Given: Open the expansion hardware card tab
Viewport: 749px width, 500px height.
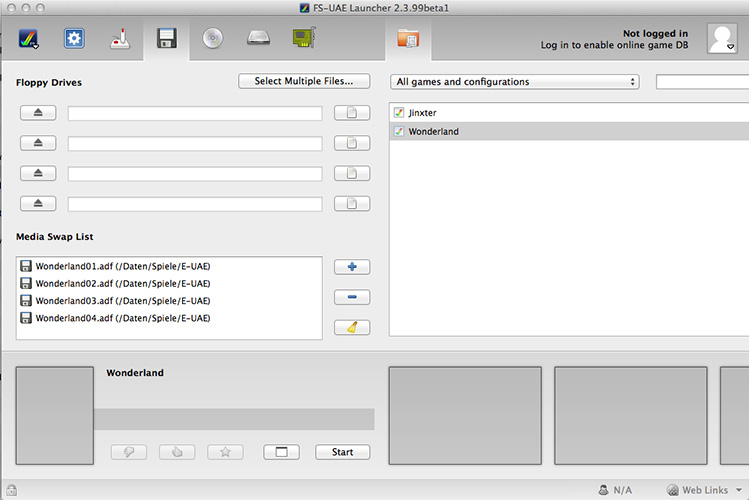Looking at the screenshot, I should coord(304,39).
